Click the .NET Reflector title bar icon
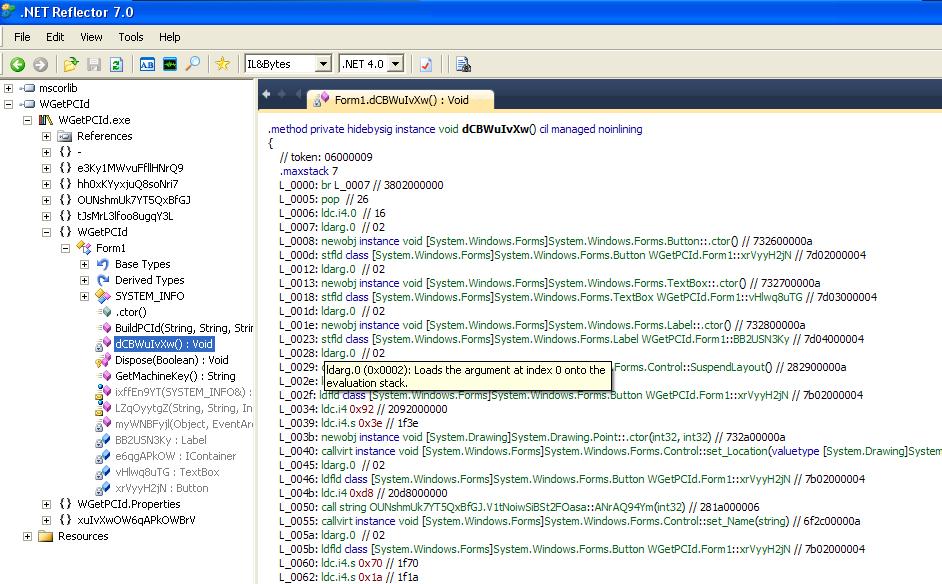 [x=8, y=11]
